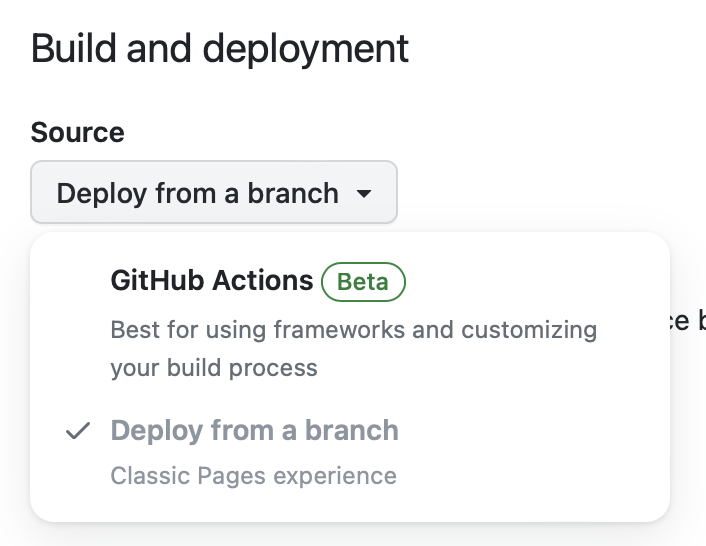The width and height of the screenshot is (706, 546).
Task: Click the 'Source' label
Action: tap(77, 132)
